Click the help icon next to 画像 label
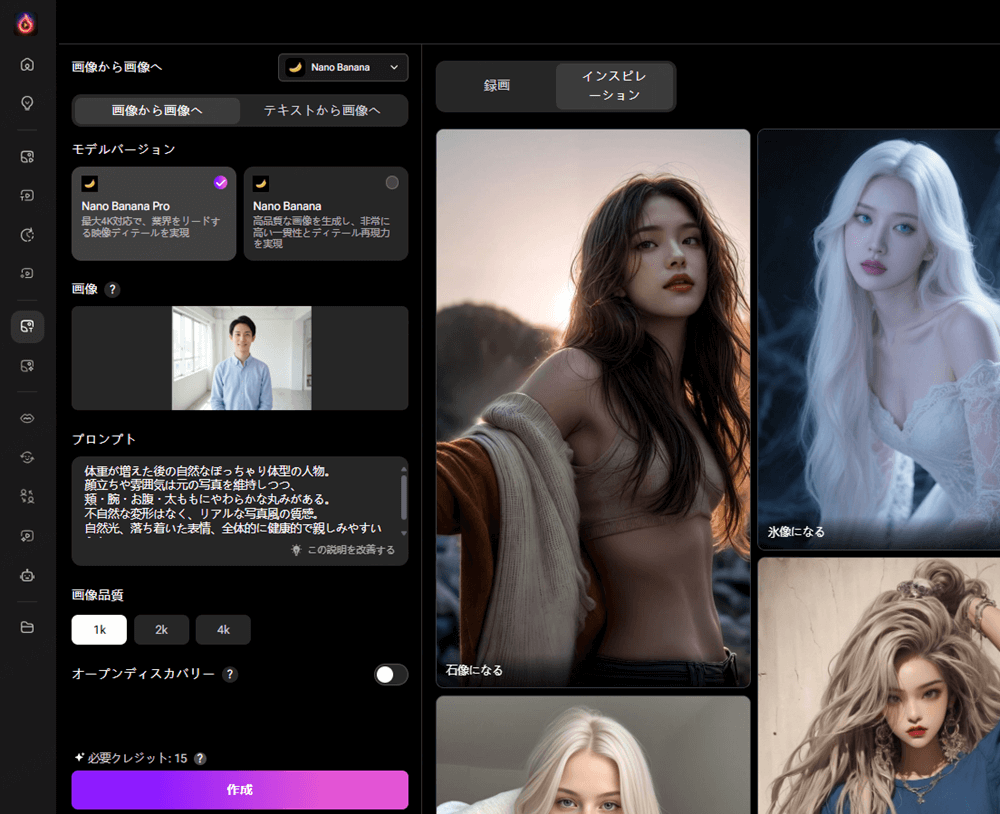 coord(113,290)
